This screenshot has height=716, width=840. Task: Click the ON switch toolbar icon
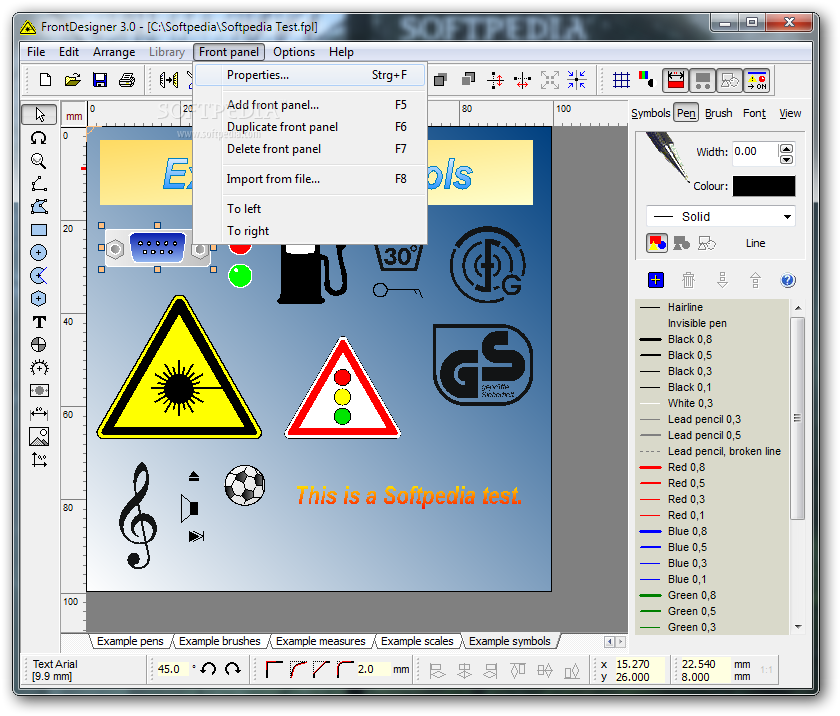pos(757,80)
